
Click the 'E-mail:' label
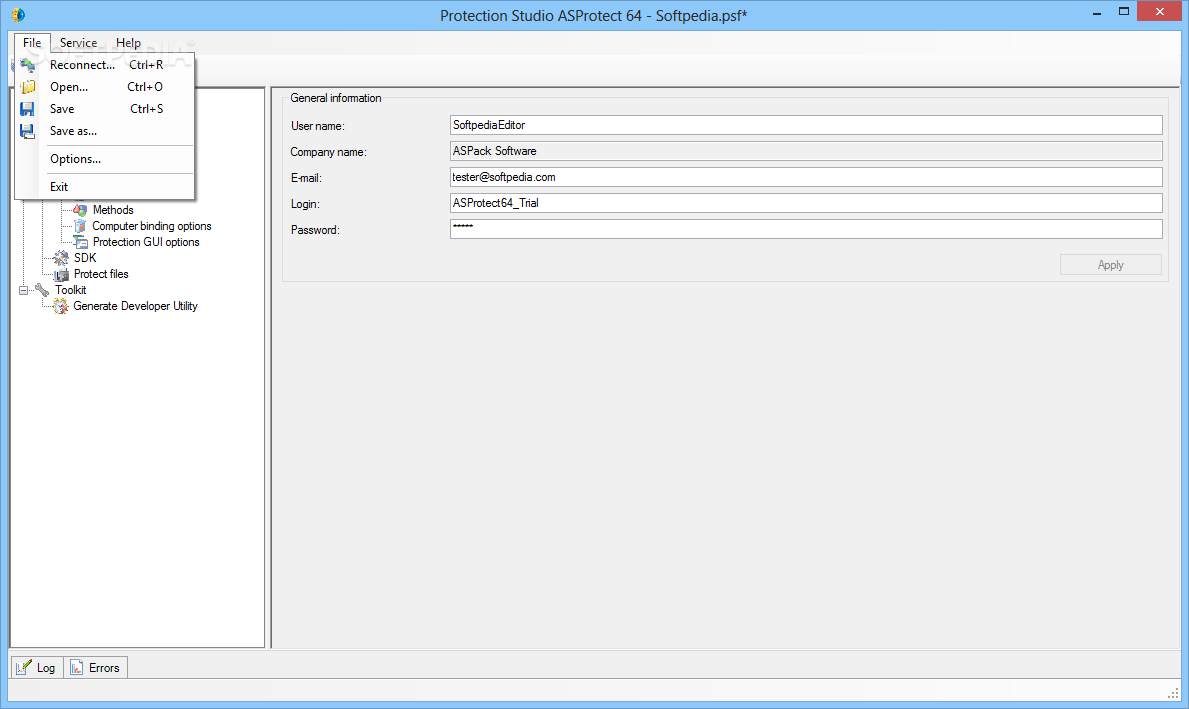306,178
